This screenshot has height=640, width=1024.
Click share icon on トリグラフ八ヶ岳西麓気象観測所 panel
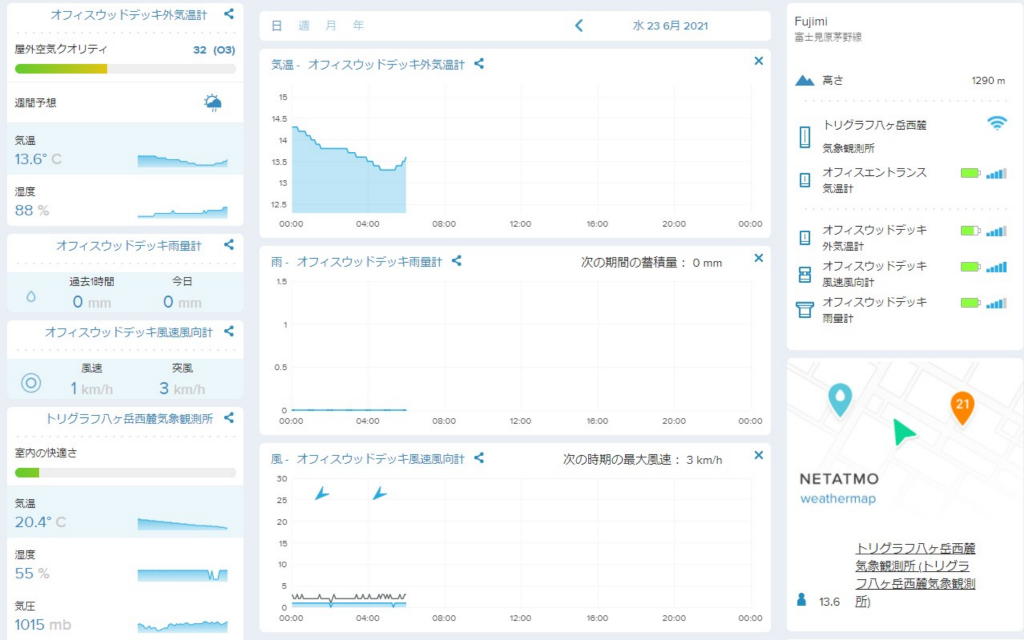(x=229, y=418)
